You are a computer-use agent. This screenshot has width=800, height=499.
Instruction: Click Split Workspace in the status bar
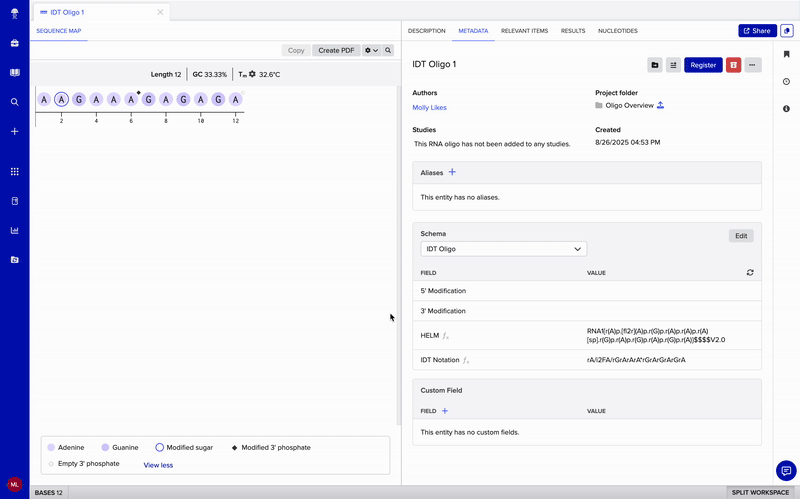pyautogui.click(x=760, y=492)
